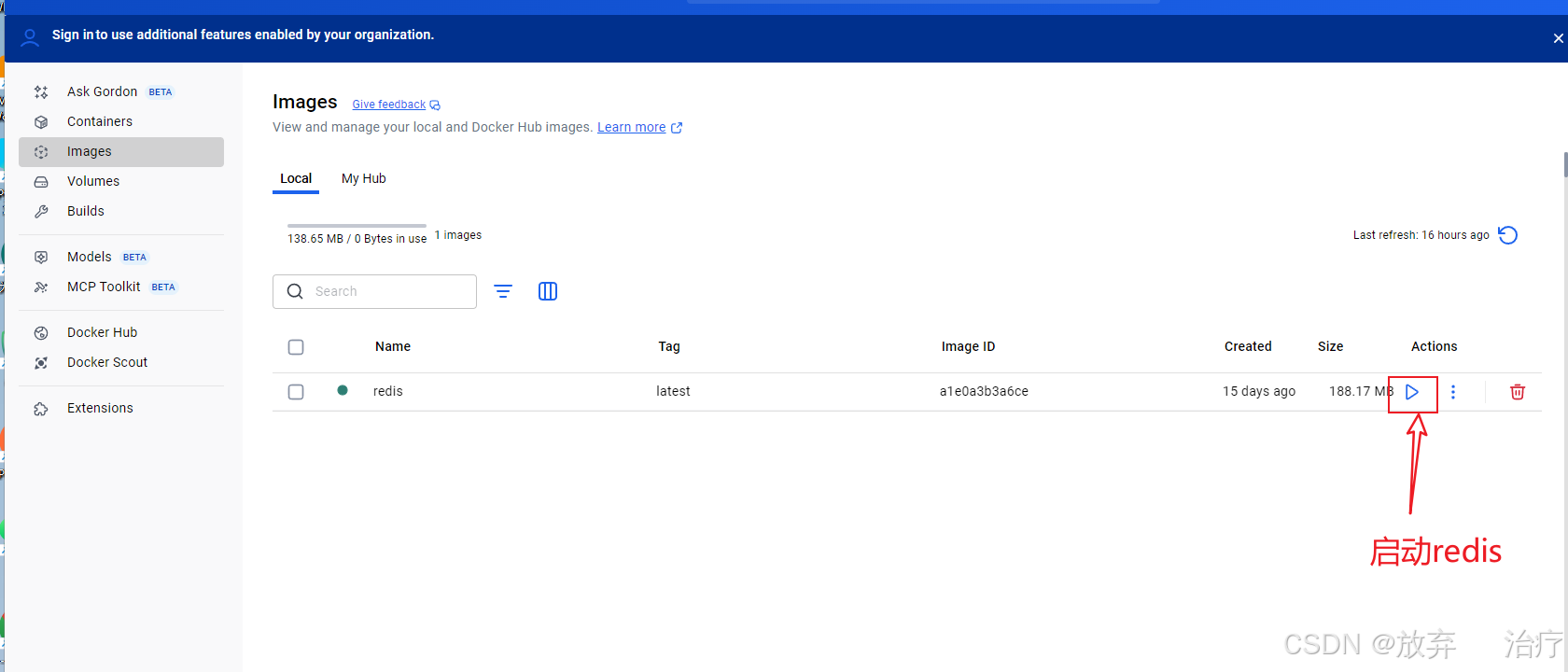Open the Extensions section

tap(121, 408)
